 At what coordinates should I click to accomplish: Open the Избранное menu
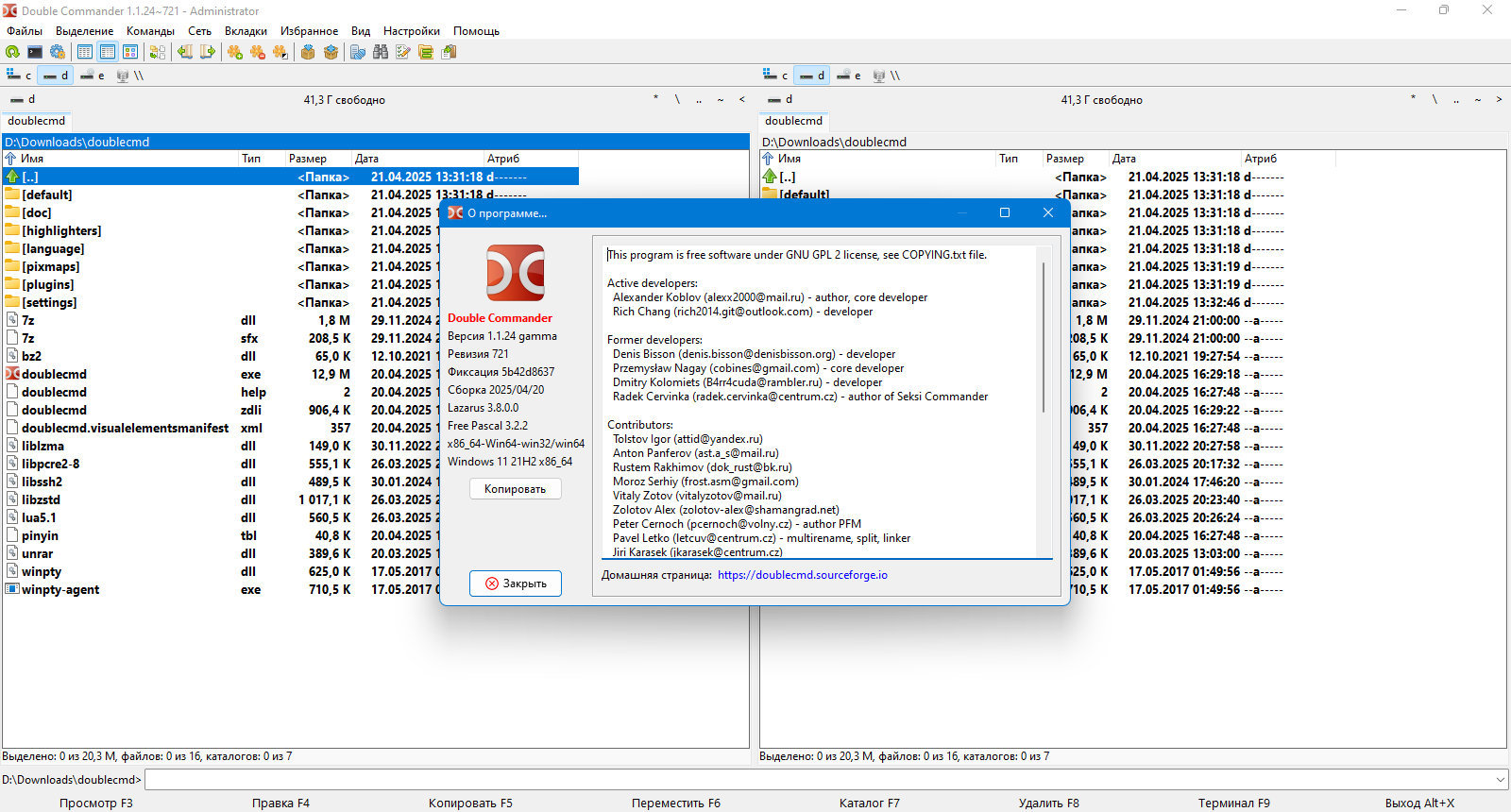[309, 31]
